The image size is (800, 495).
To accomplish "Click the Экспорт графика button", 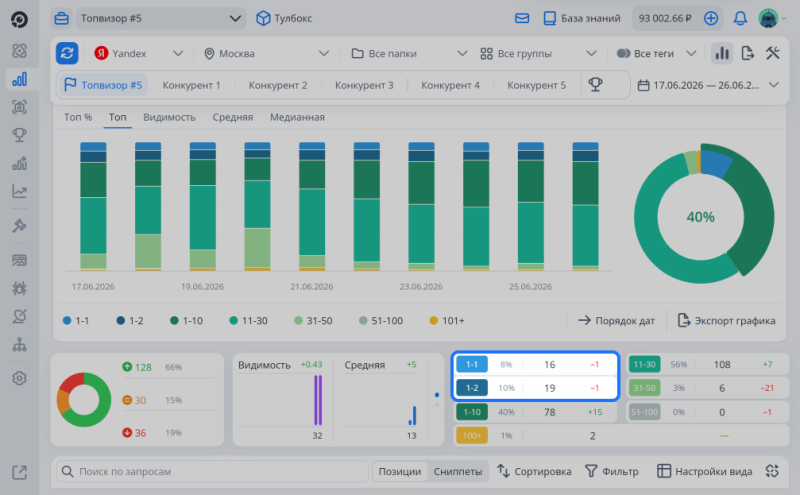I will click(x=727, y=320).
